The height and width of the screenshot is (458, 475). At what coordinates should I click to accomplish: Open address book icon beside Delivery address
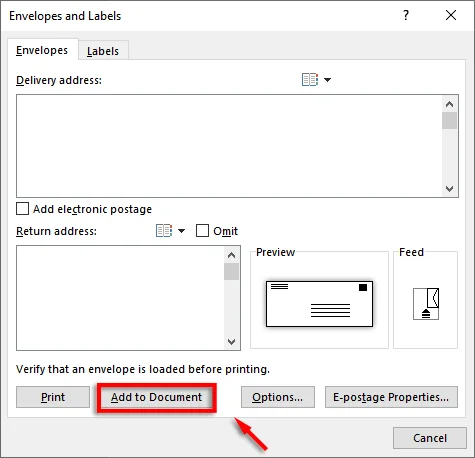[310, 80]
